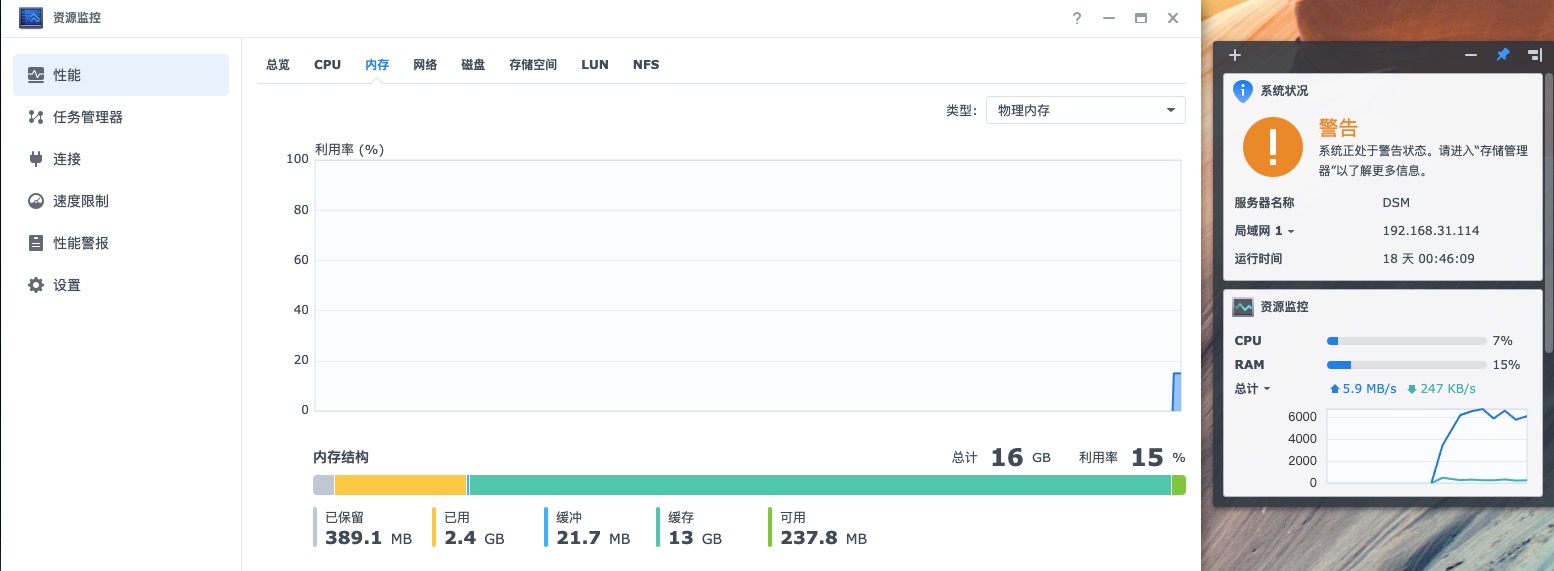1554x571 pixels.
Task: Open 性能警报 in the sidebar
Action: (121, 243)
